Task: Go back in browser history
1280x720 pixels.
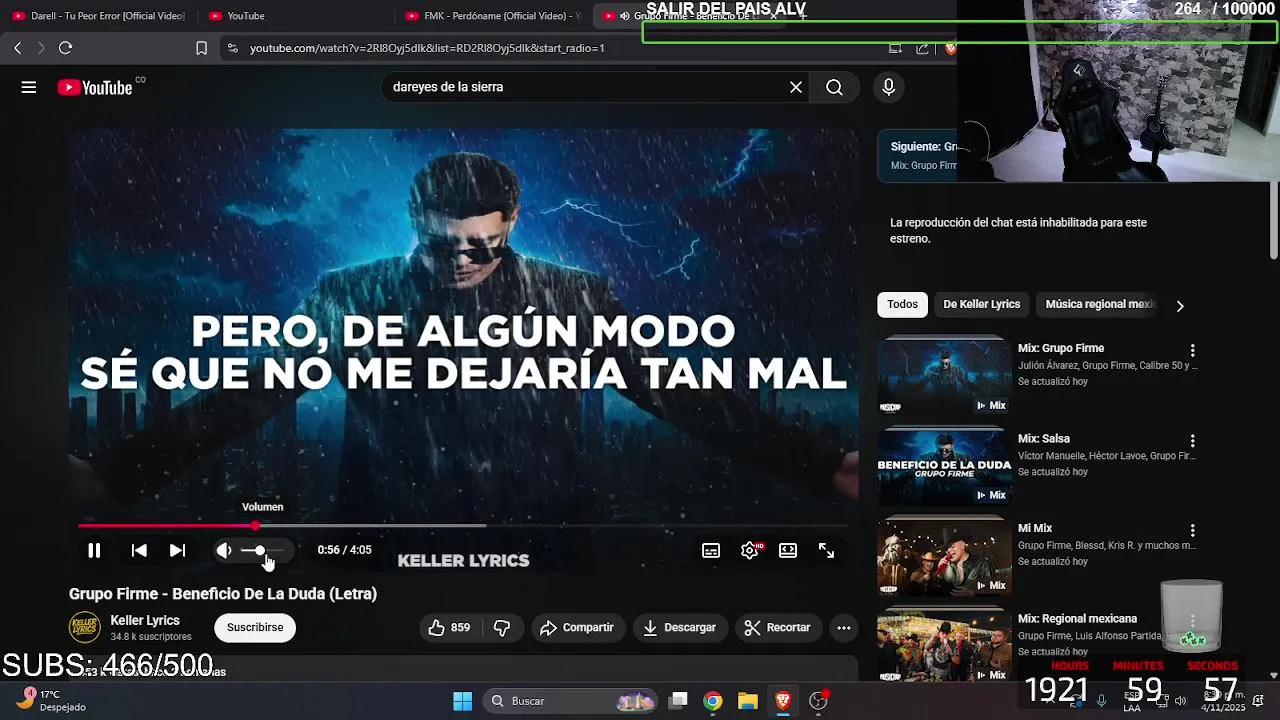Action: 17,48
